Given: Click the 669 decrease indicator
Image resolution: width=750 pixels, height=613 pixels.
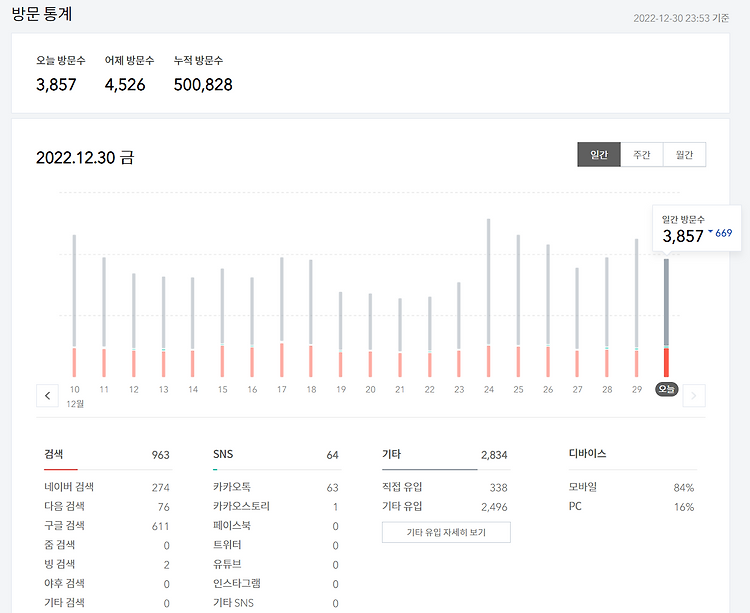Looking at the screenshot, I should 720,233.
